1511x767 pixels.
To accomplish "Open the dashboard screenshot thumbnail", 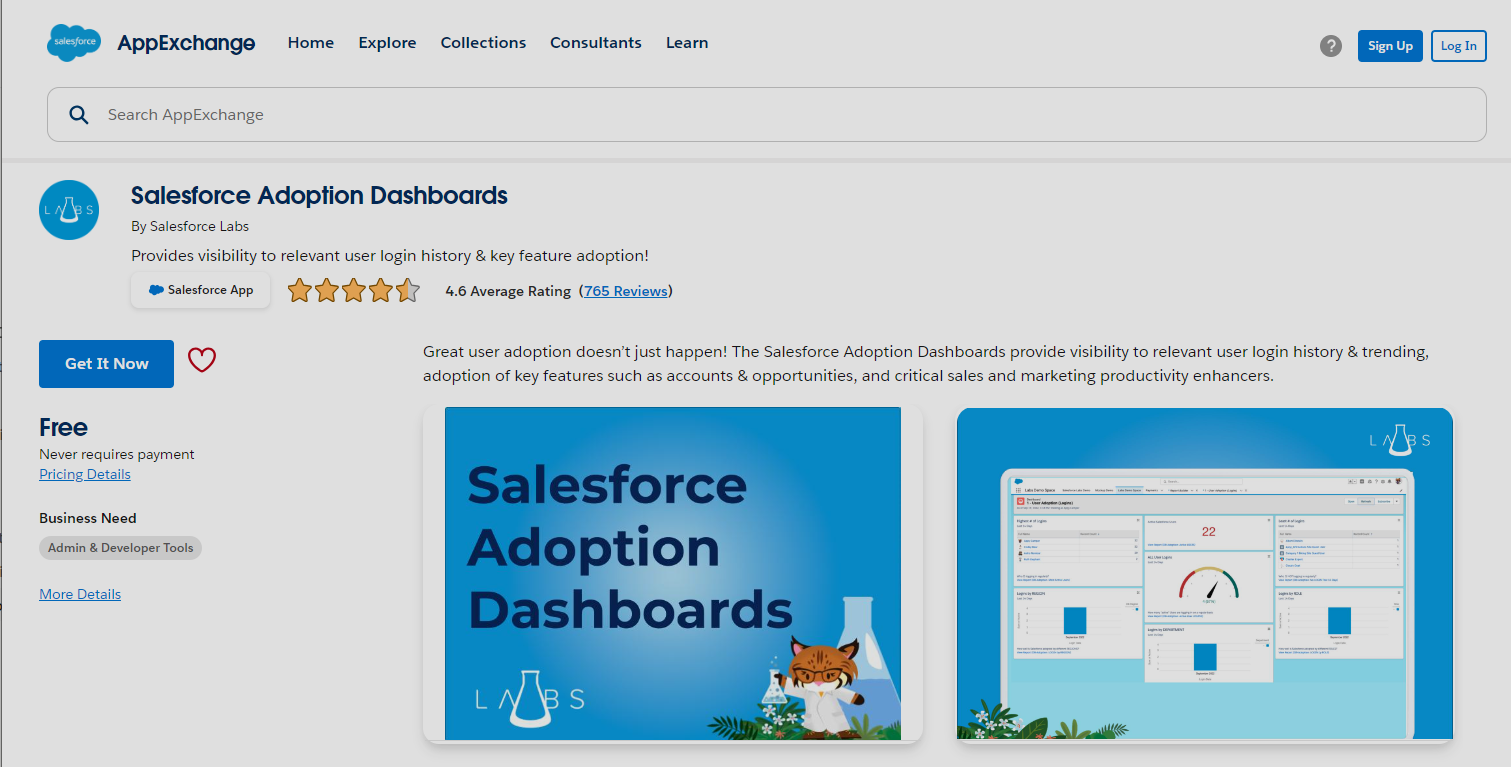I will point(1204,574).
